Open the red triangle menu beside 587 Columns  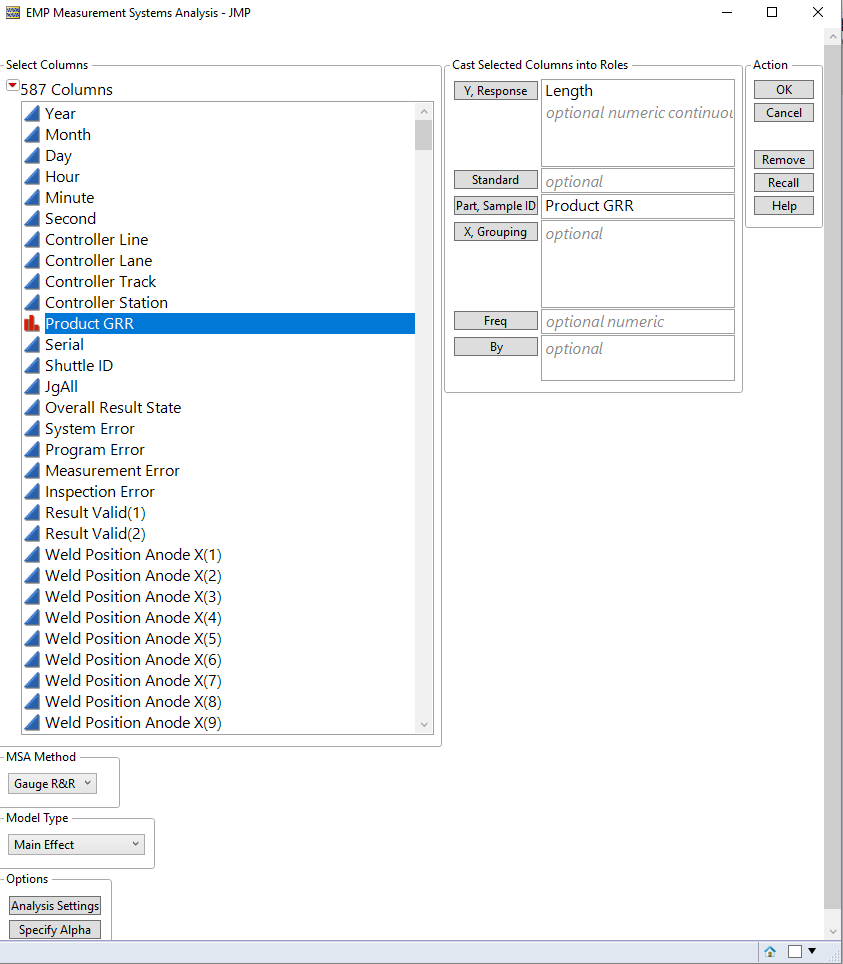pyautogui.click(x=12, y=86)
